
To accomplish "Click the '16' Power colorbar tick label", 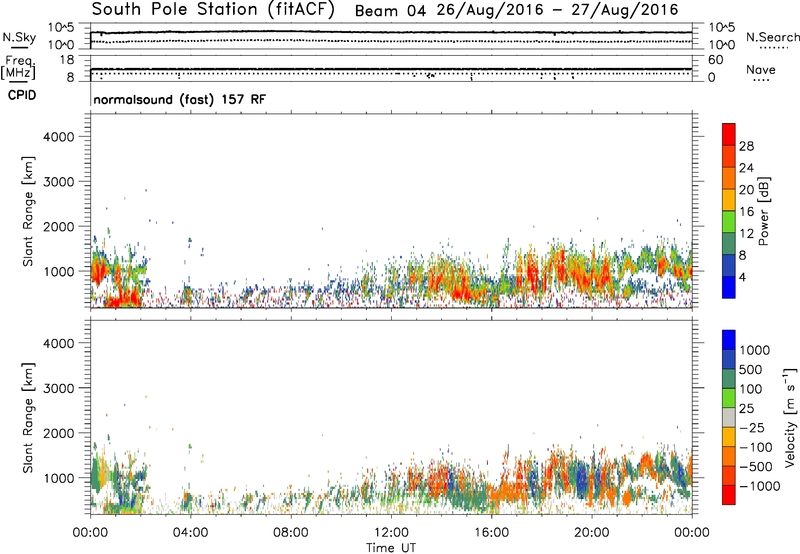I will (x=746, y=212).
